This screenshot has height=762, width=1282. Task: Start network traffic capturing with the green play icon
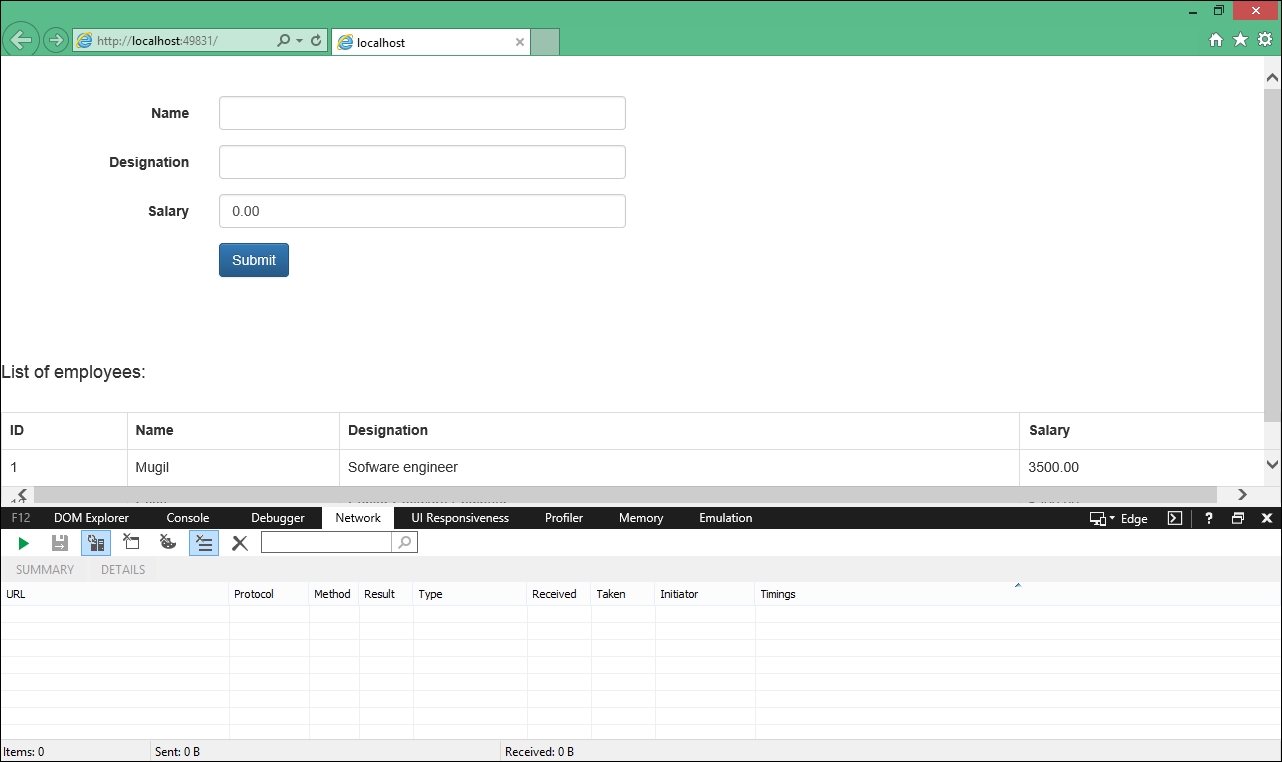[24, 543]
